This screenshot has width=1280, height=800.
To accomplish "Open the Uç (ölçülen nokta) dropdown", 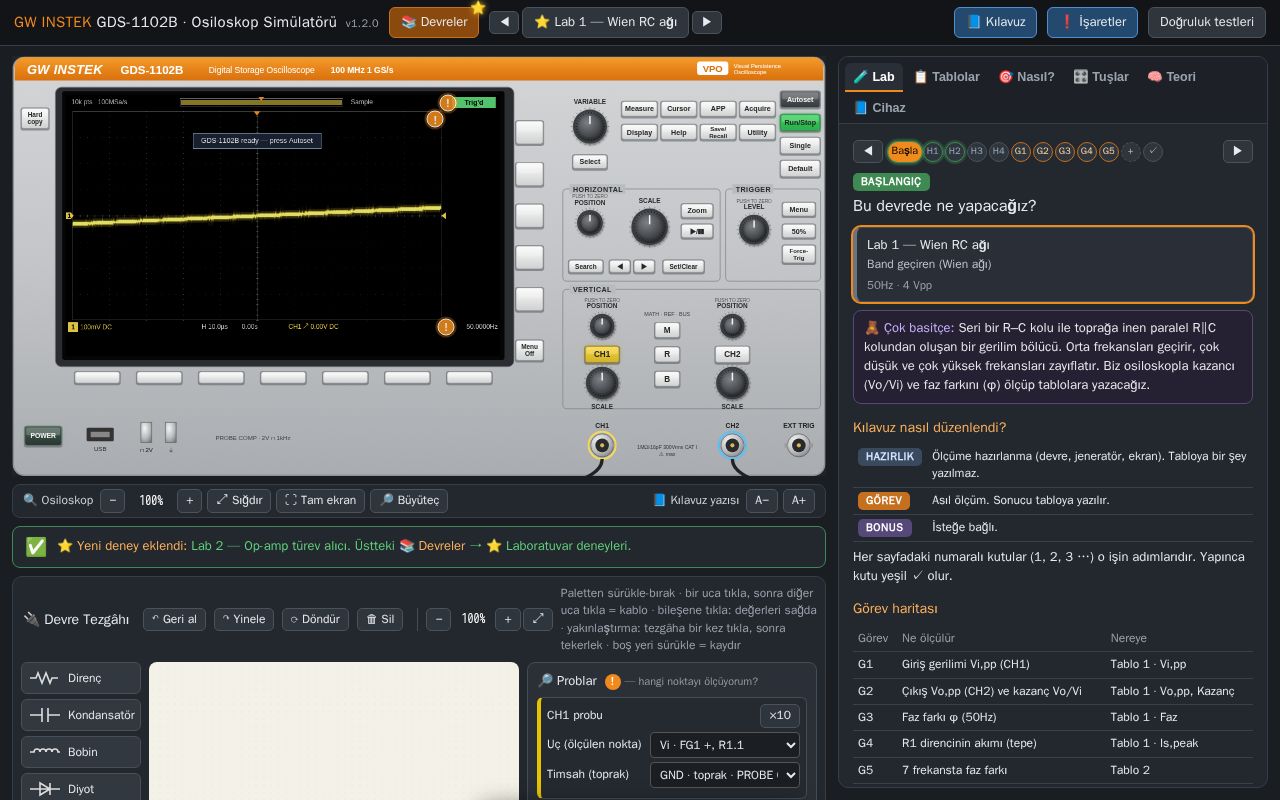I will (x=725, y=745).
